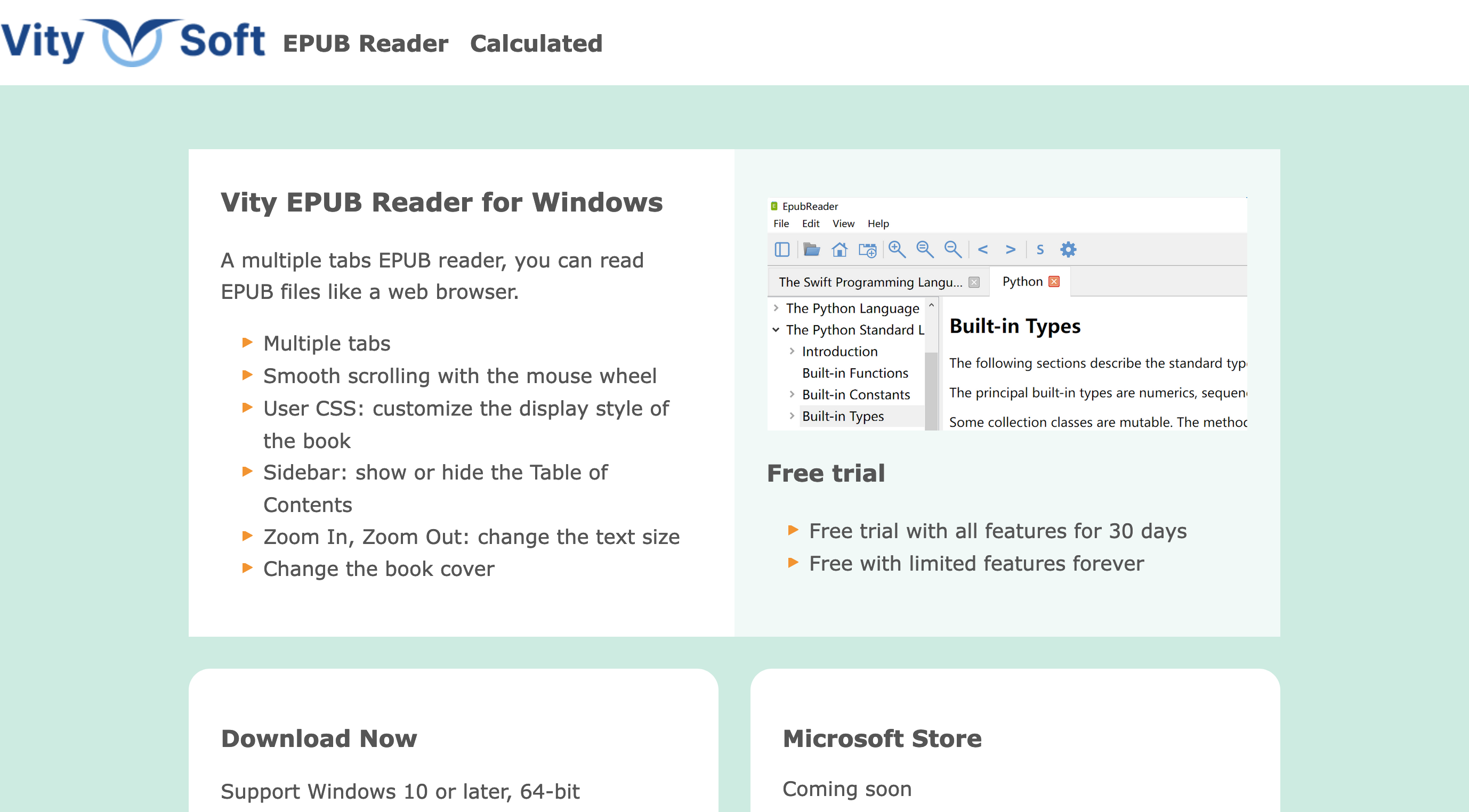This screenshot has height=812, width=1469.
Task: Click 'A multiple tabs EPUB reader' description paragraph
Action: coord(432,276)
